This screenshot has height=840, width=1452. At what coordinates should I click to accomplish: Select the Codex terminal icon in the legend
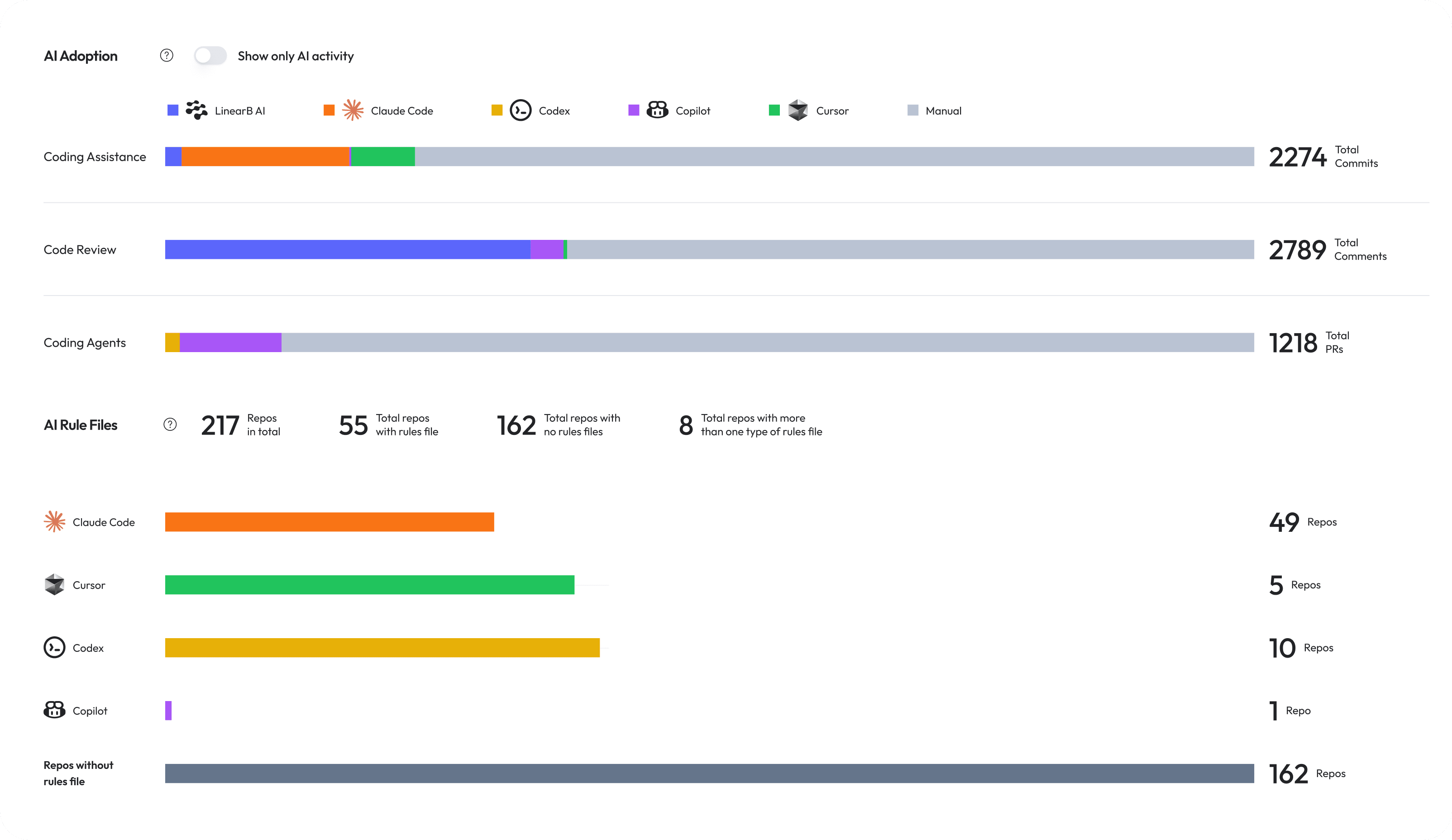click(521, 110)
